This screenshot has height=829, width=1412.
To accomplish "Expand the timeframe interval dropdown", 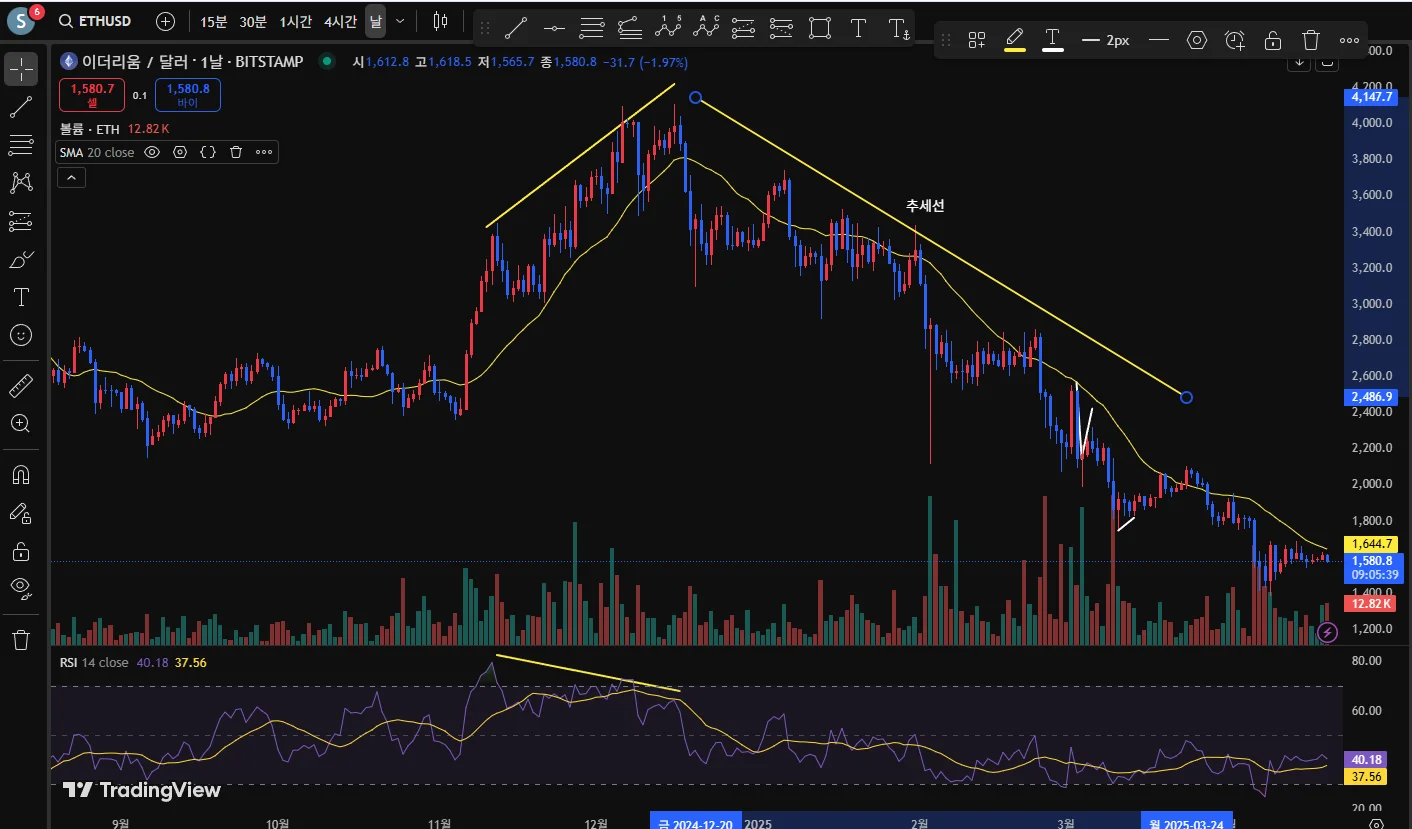I will click(x=401, y=21).
